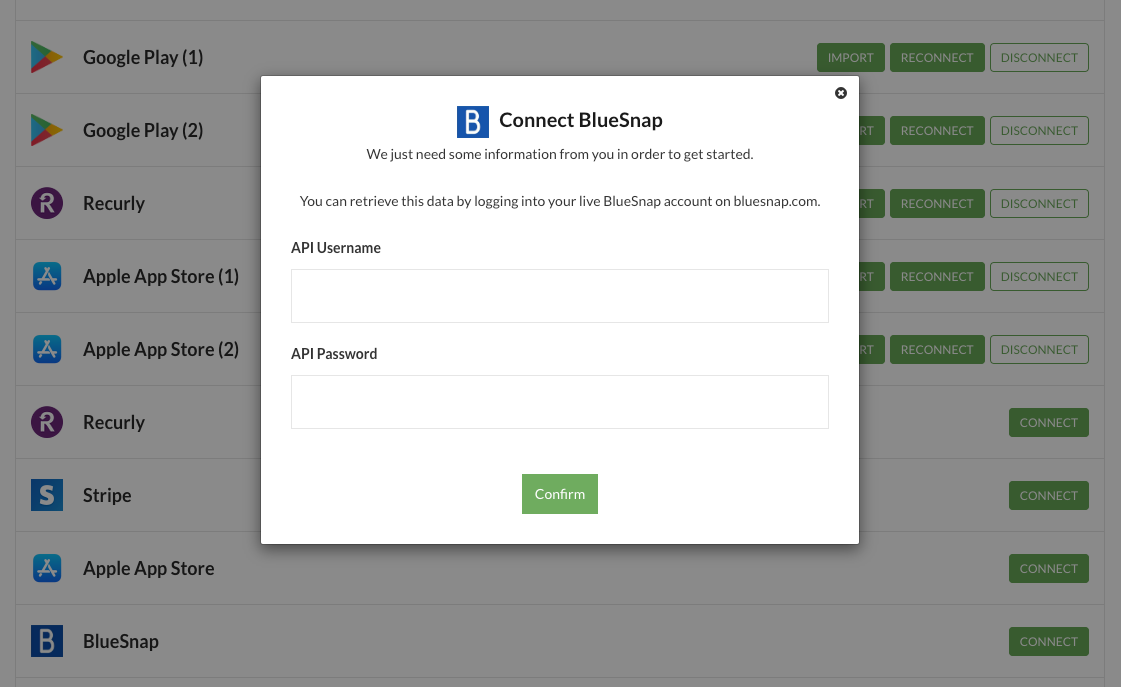1121x687 pixels.
Task: Disconnect Apple App Store (1)
Action: (x=1039, y=276)
